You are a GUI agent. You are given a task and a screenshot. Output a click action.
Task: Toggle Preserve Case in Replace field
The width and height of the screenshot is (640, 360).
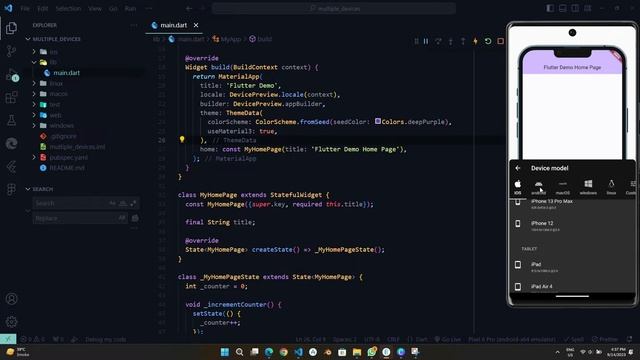point(122,218)
